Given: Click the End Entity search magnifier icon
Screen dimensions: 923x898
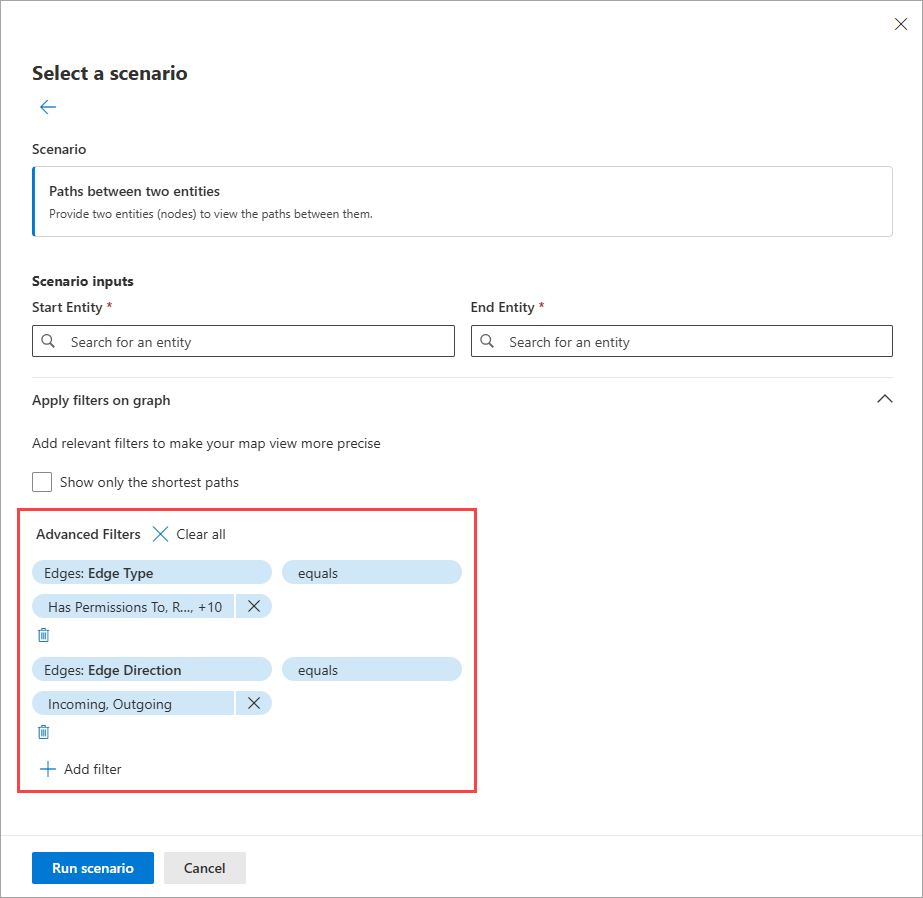Looking at the screenshot, I should tap(487, 342).
